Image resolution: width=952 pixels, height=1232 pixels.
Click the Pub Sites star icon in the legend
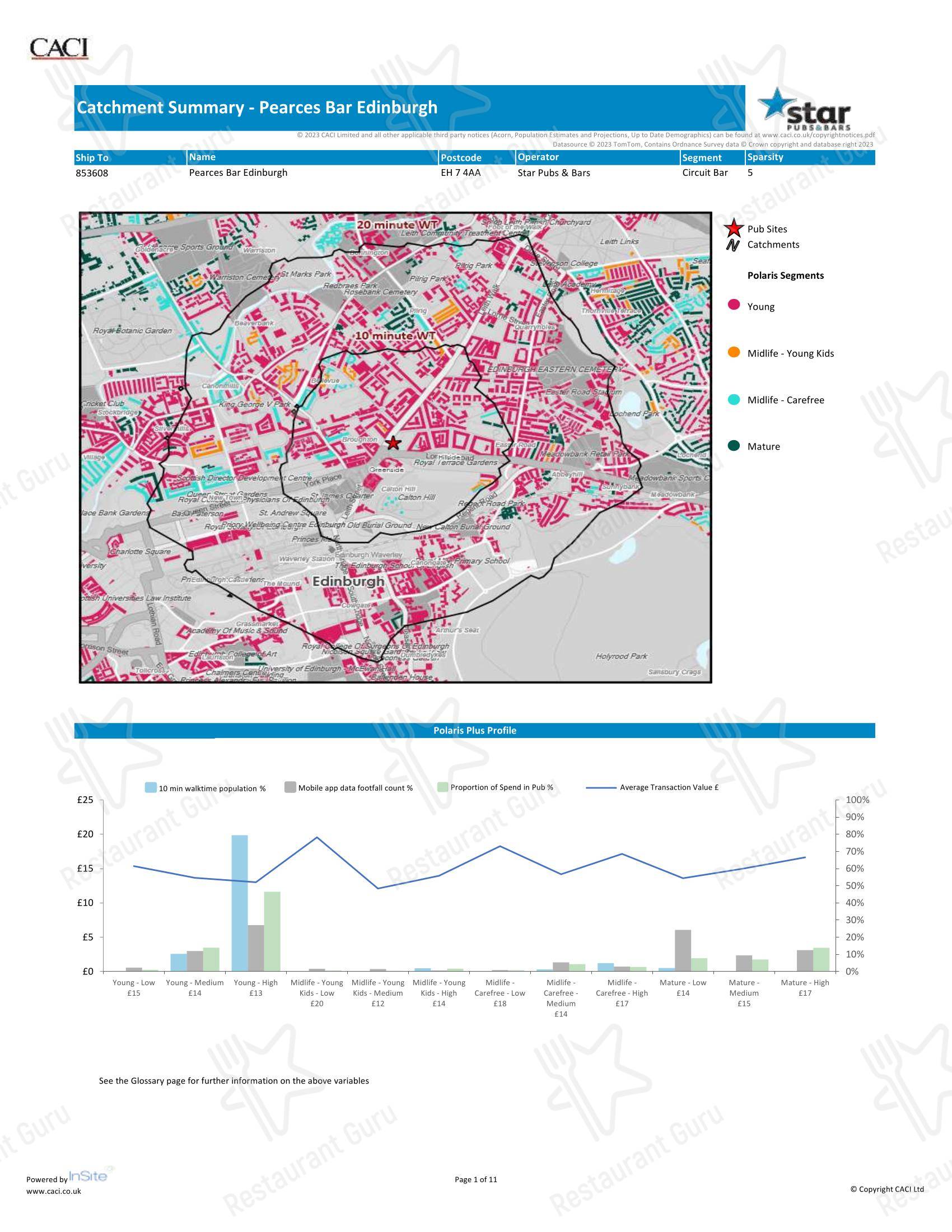point(733,228)
